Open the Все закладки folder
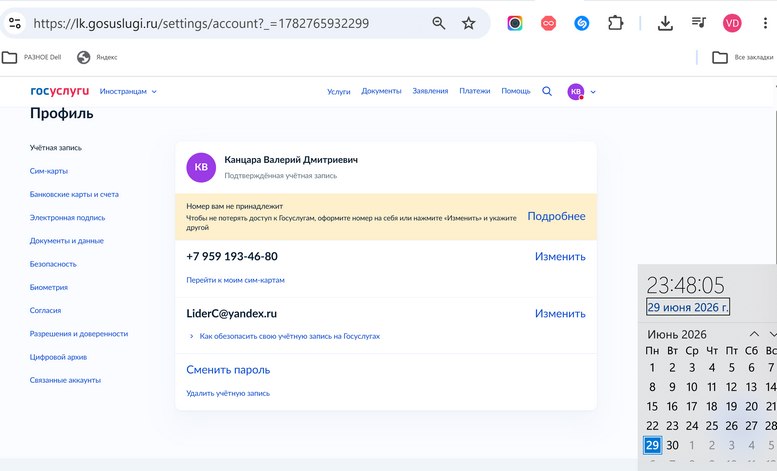This screenshot has height=471, width=777. (x=743, y=58)
